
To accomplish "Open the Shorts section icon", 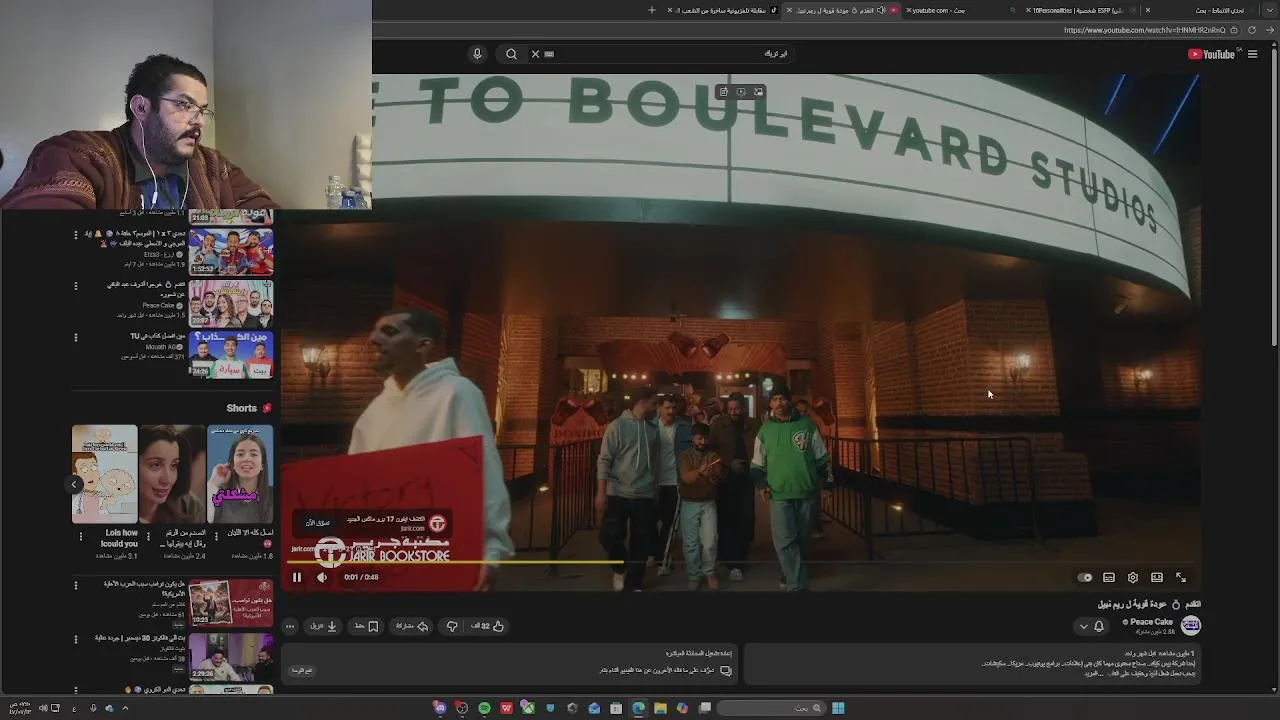I will click(x=266, y=408).
